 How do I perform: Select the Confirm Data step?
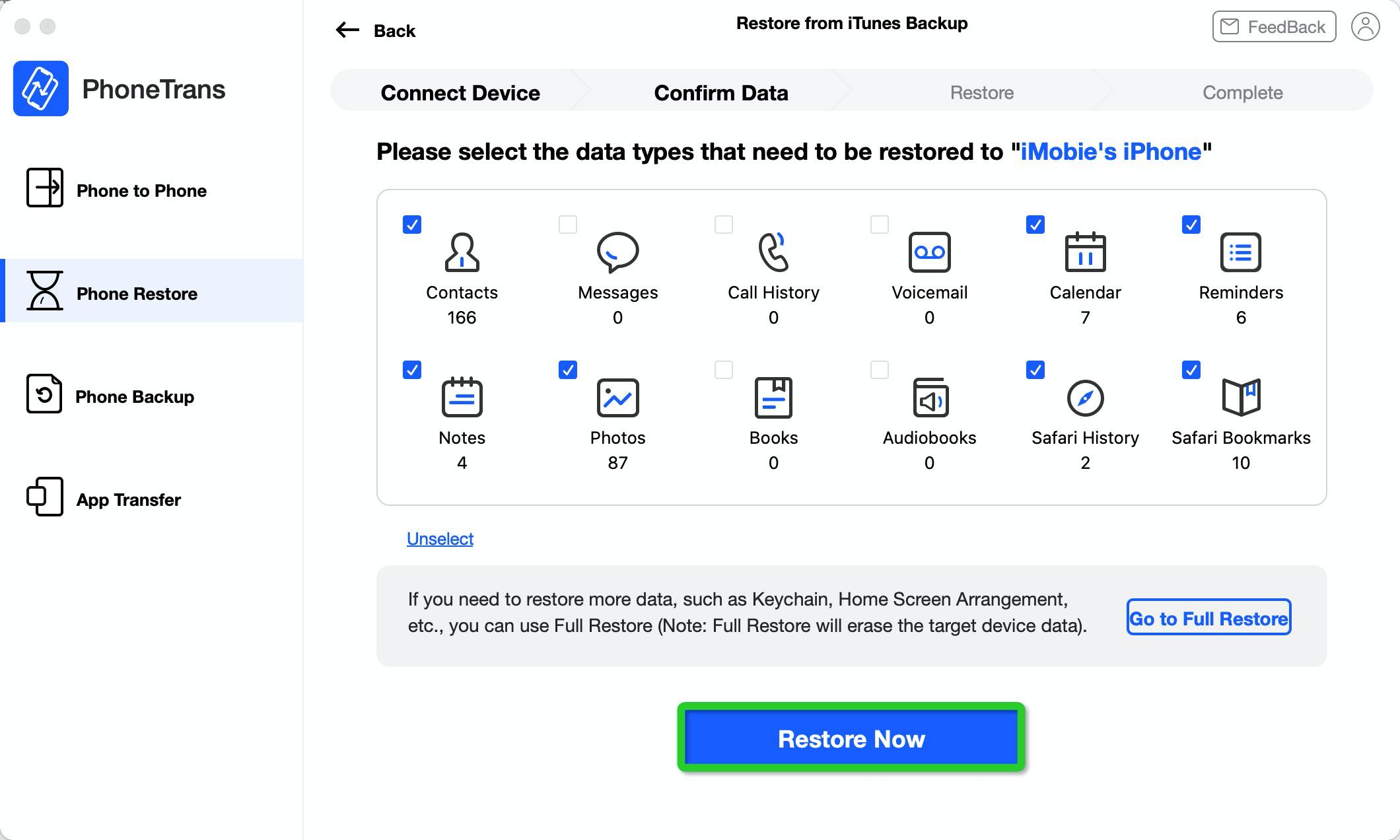720,92
